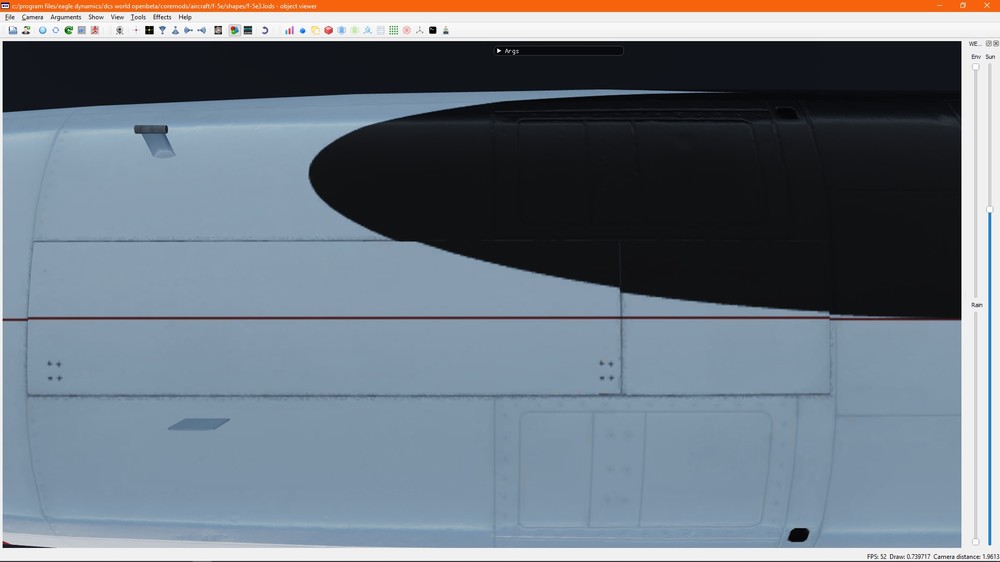The height and width of the screenshot is (562, 1000).
Task: Open the File menu
Action: 10,17
